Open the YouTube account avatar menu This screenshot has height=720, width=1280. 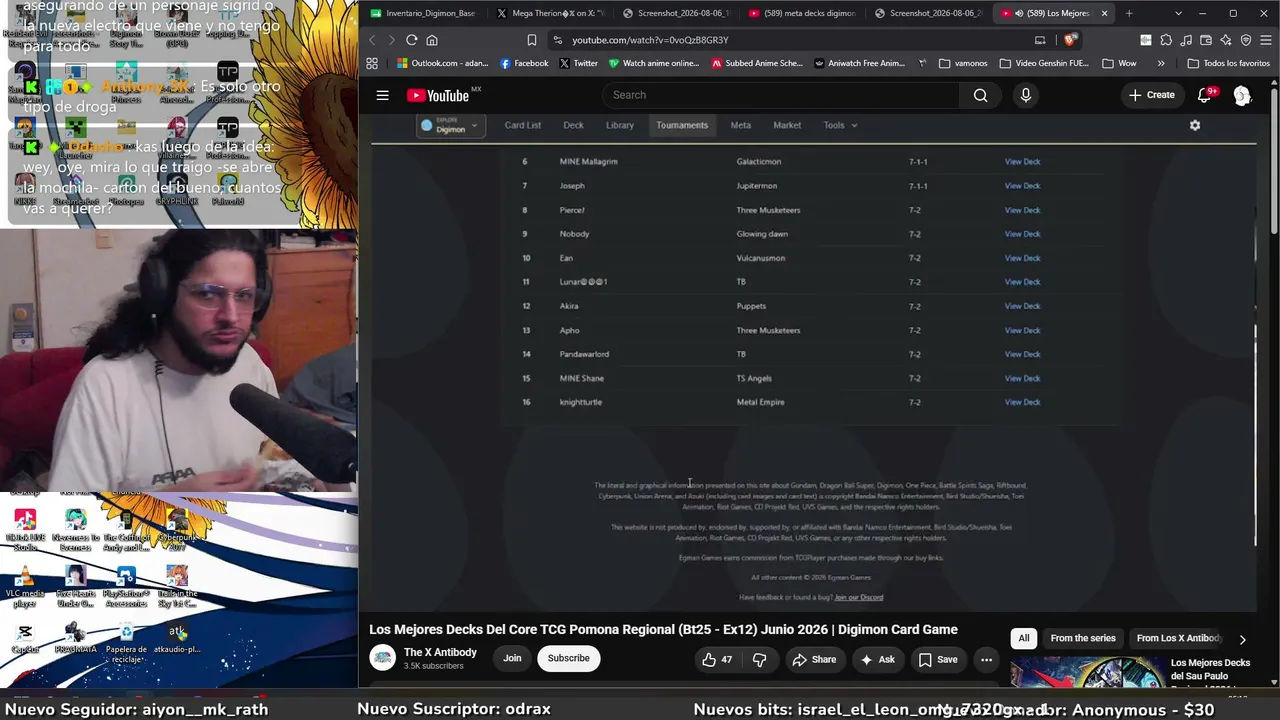click(1242, 95)
